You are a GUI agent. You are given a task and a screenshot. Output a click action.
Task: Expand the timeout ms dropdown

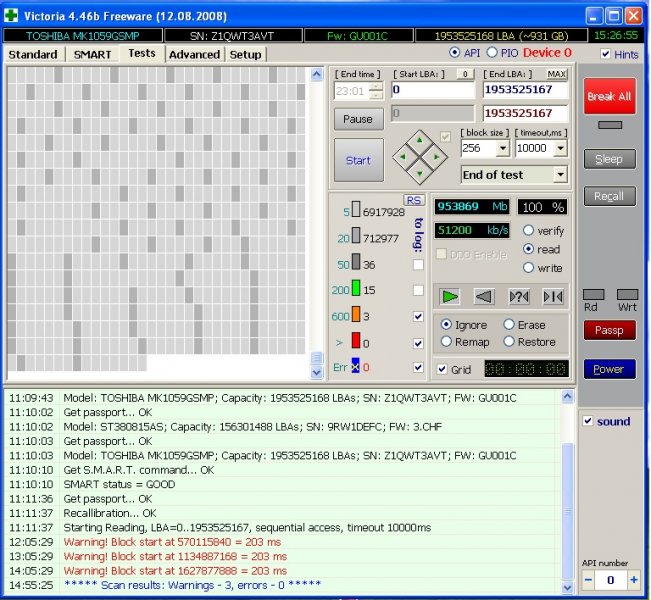point(560,148)
